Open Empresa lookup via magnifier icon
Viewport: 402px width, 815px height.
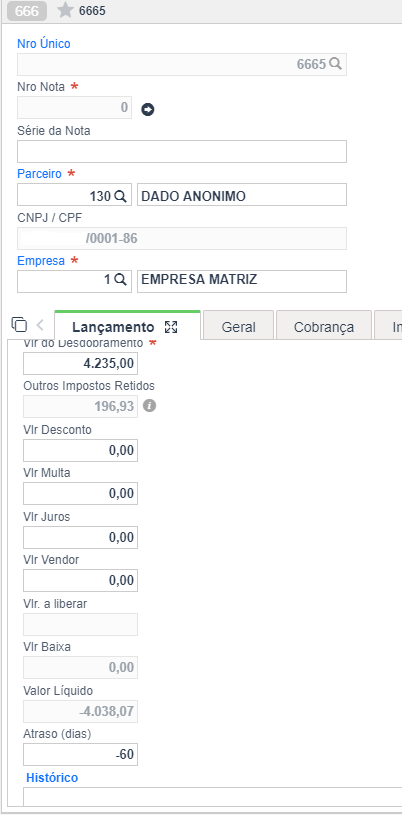[x=120, y=280]
